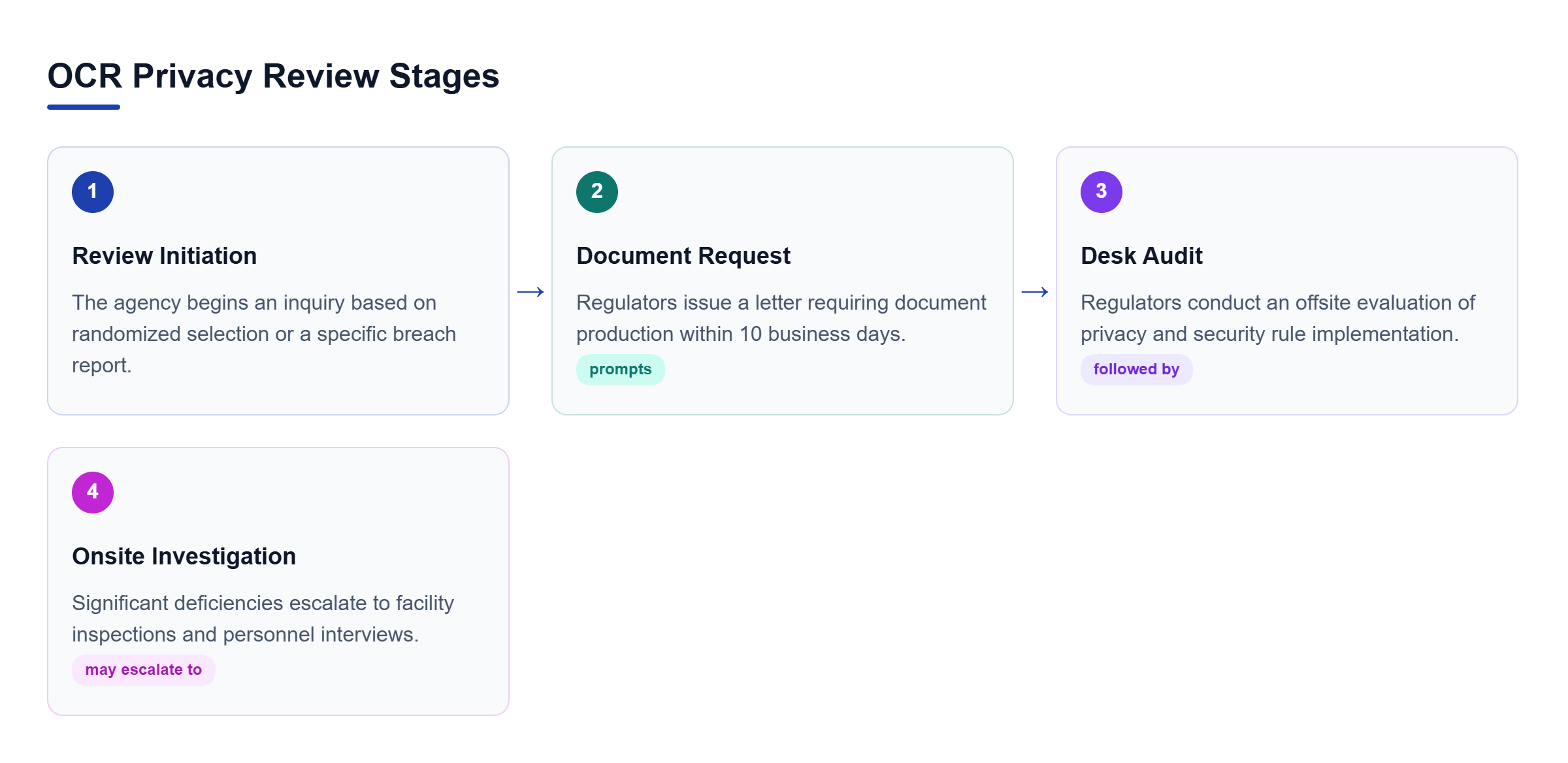The width and height of the screenshot is (1568, 763).
Task: Click the 'inspections and personnel interviews.' text
Action: pyautogui.click(x=245, y=634)
